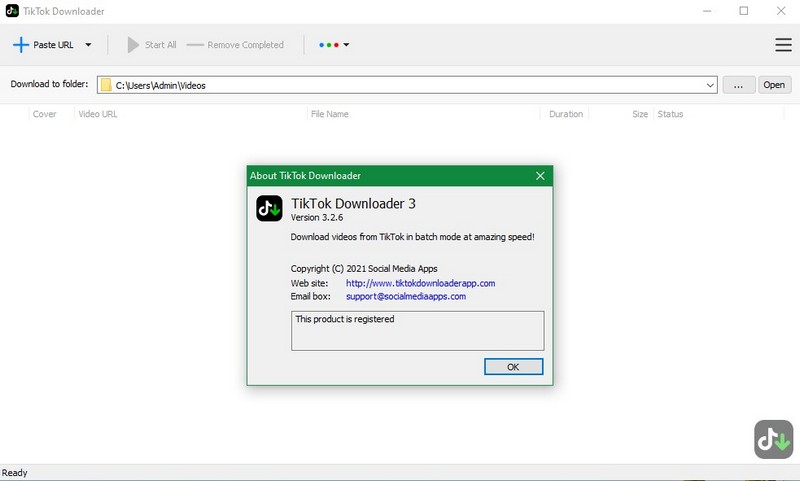Click the yellow folder icon in path field
The width and height of the screenshot is (800, 481).
(106, 85)
